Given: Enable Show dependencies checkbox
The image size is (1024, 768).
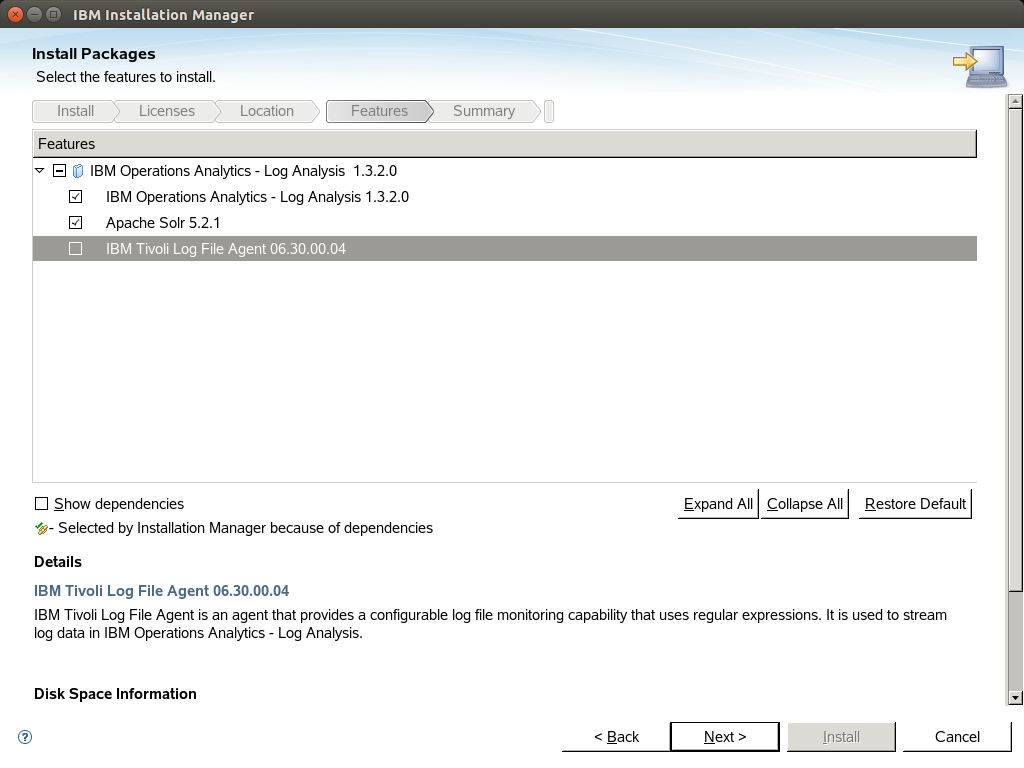Looking at the screenshot, I should pyautogui.click(x=41, y=504).
